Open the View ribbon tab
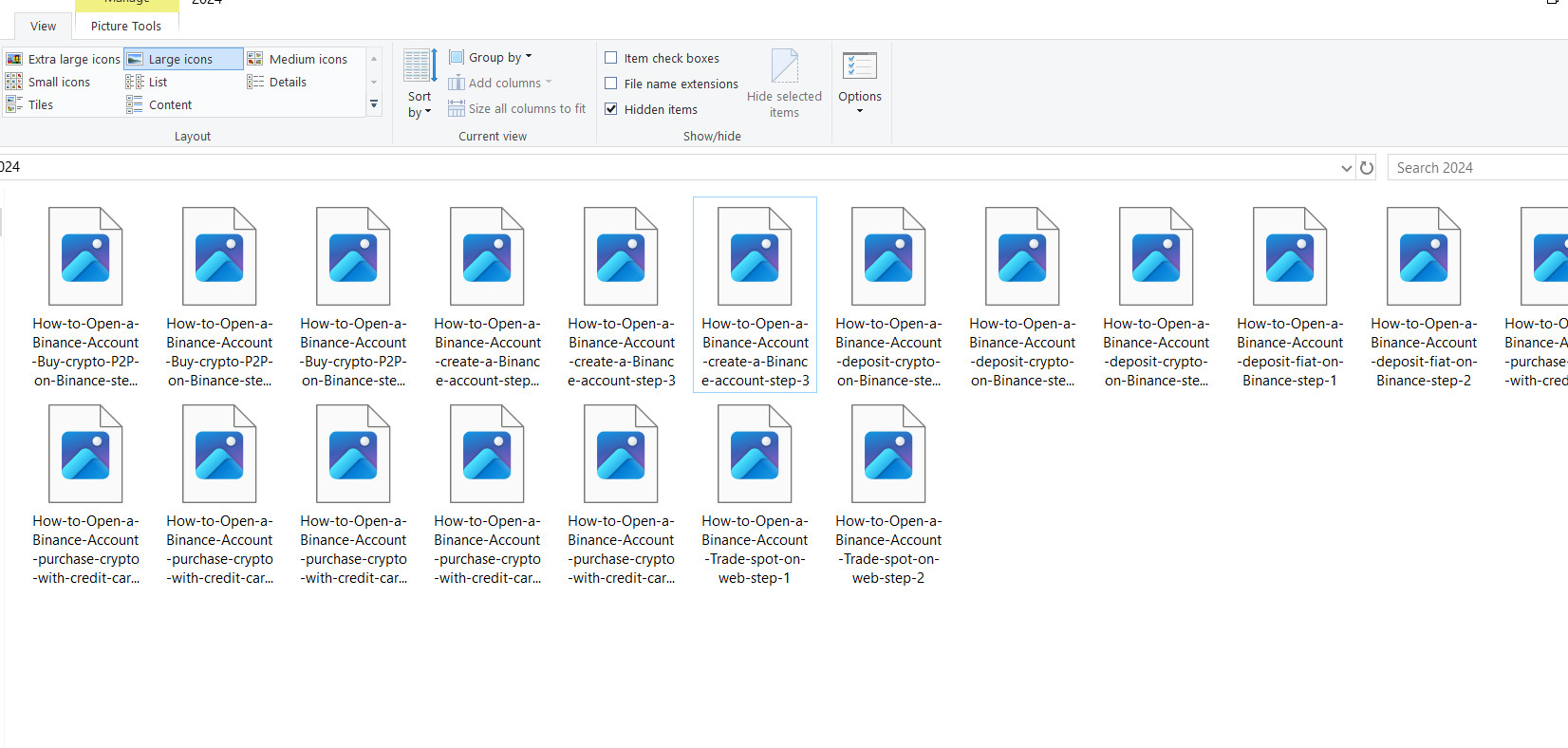 click(x=44, y=26)
